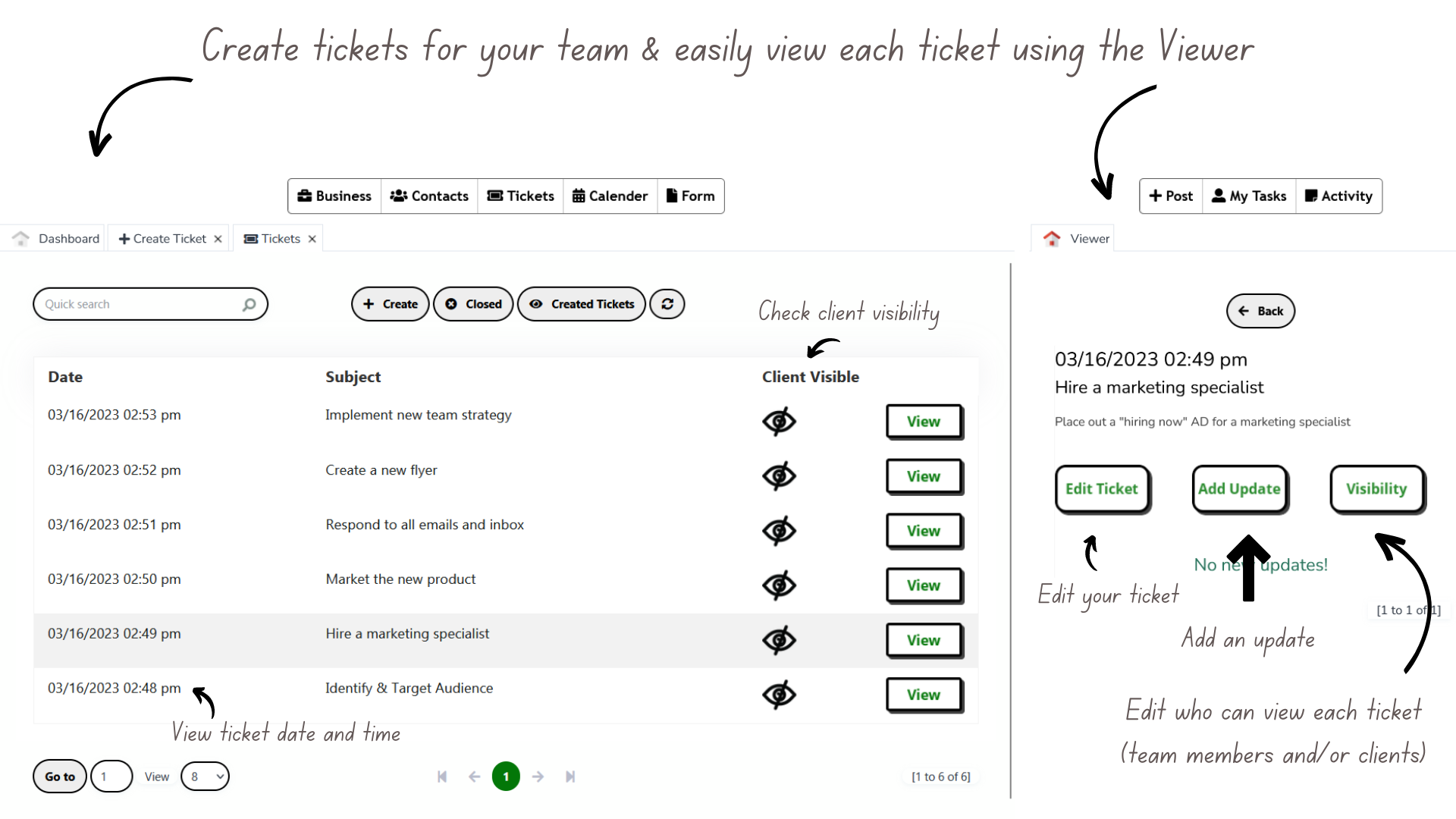1456x819 pixels.
Task: Click the Edit Ticket button
Action: 1102,489
